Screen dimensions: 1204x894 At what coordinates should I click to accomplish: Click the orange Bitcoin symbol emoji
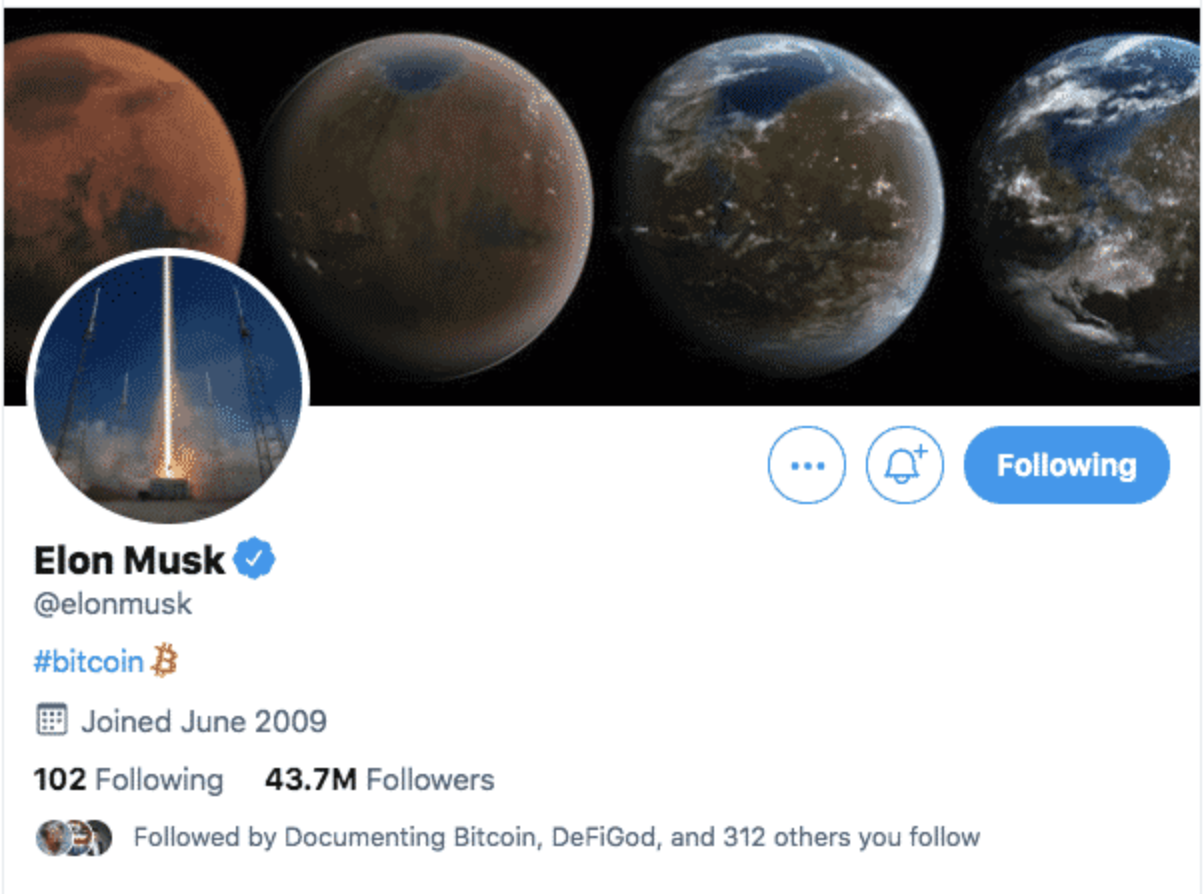[164, 660]
